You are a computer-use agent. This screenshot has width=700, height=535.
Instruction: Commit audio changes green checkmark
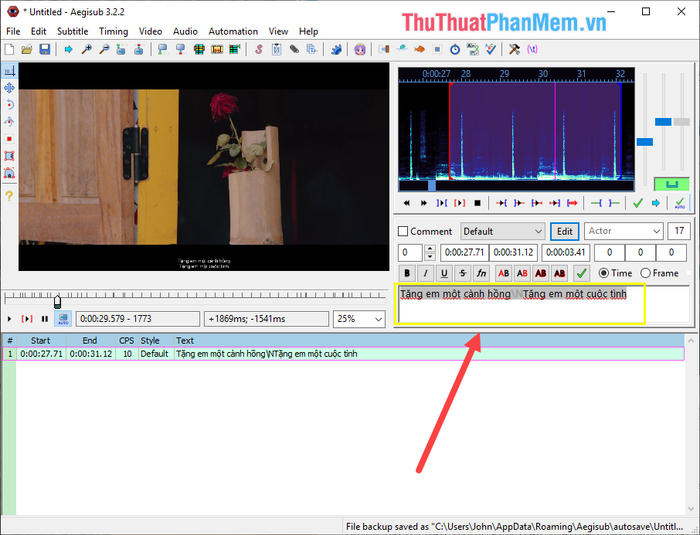coord(638,203)
